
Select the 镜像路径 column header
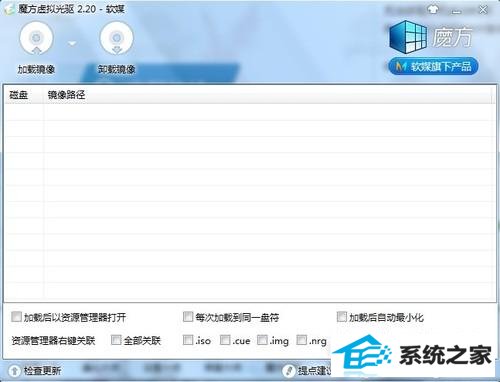66,95
